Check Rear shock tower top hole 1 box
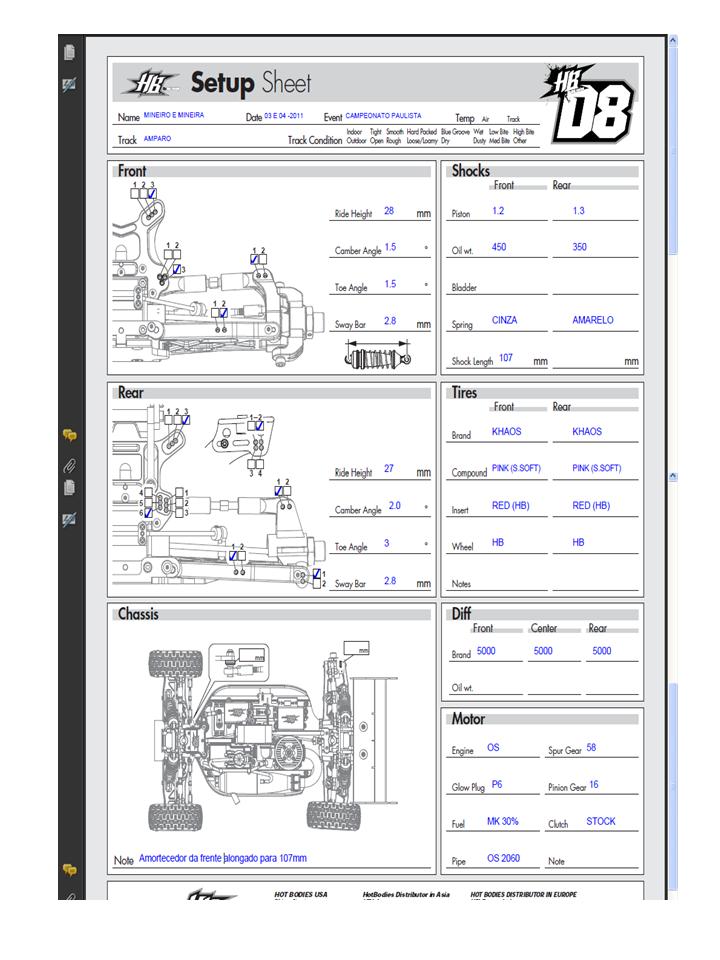Image resolution: width=720 pixels, height=960 pixels. pos(168,420)
